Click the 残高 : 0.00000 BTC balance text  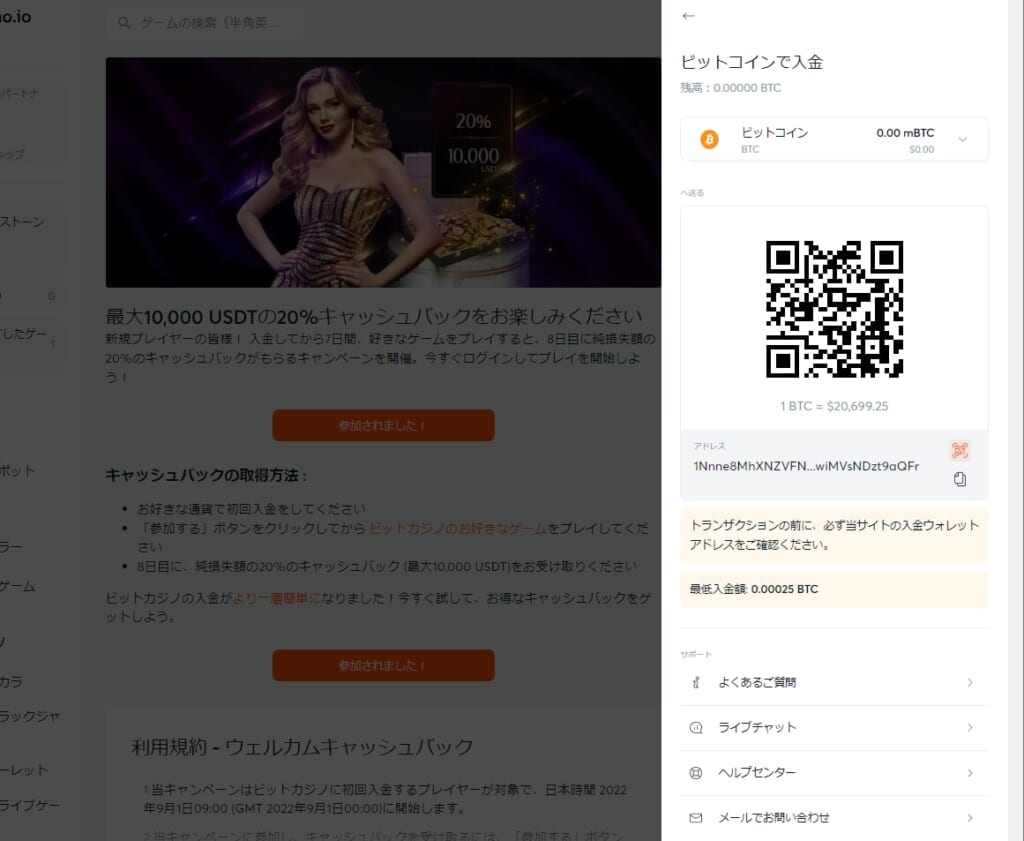coord(731,88)
